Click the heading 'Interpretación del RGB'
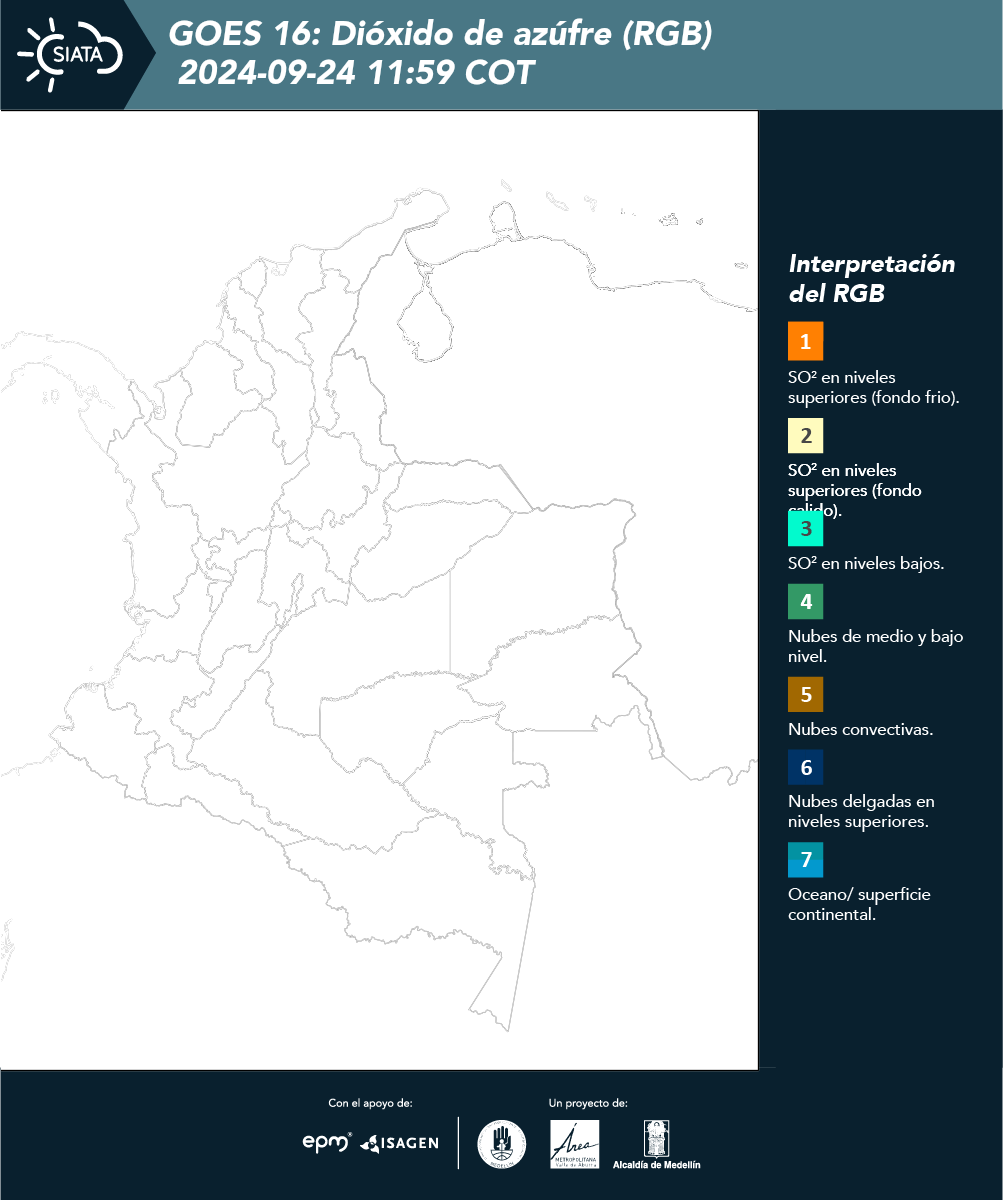The height and width of the screenshot is (1200, 1003). 872,279
